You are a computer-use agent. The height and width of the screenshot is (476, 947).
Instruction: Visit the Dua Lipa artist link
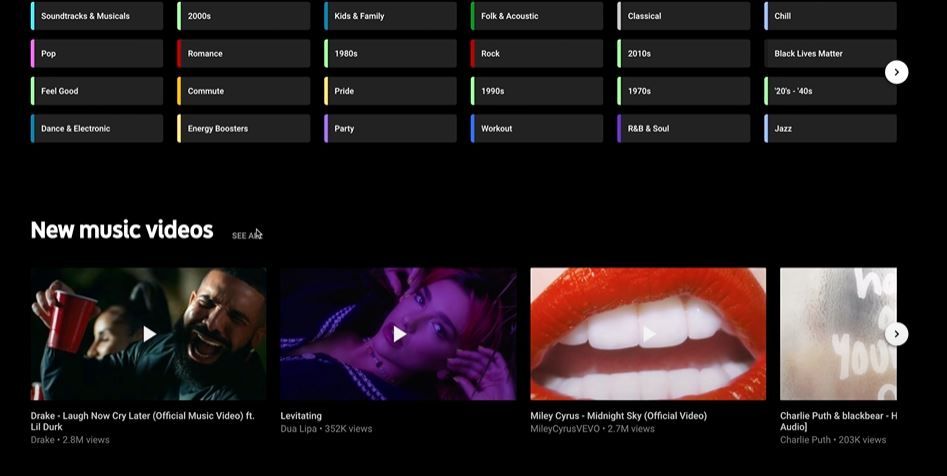pos(298,429)
